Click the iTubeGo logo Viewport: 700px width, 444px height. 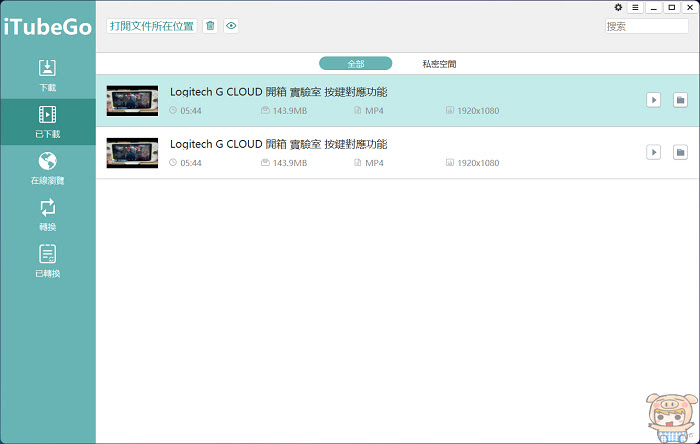48,27
